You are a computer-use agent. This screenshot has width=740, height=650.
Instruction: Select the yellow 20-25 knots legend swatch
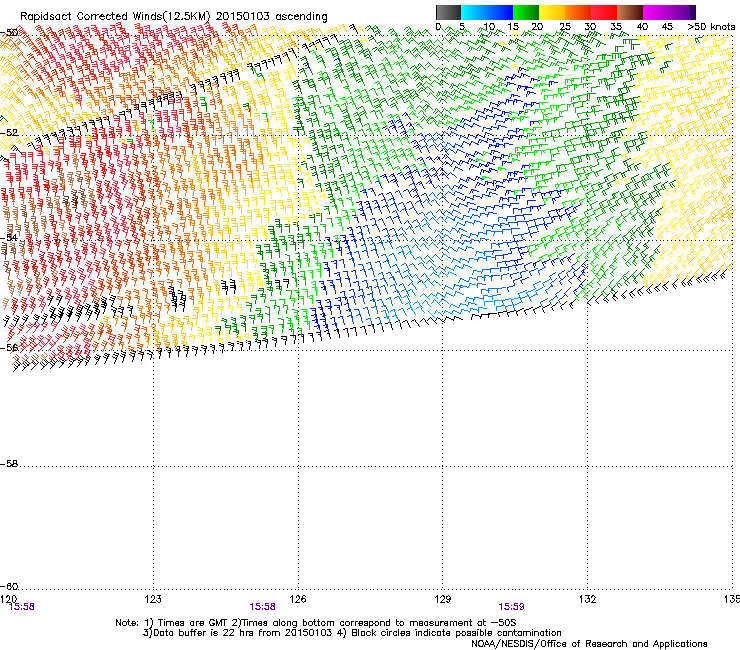pyautogui.click(x=552, y=12)
